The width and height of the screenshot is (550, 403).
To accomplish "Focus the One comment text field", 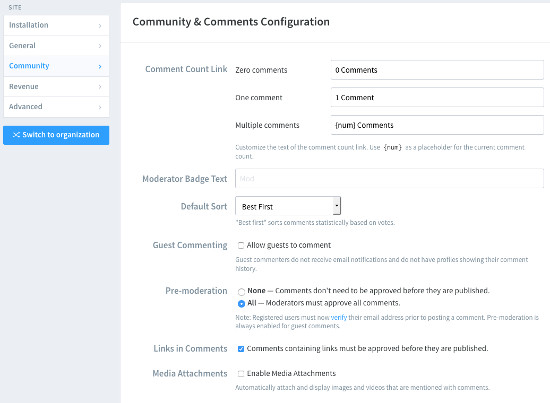I will pyautogui.click(x=437, y=97).
